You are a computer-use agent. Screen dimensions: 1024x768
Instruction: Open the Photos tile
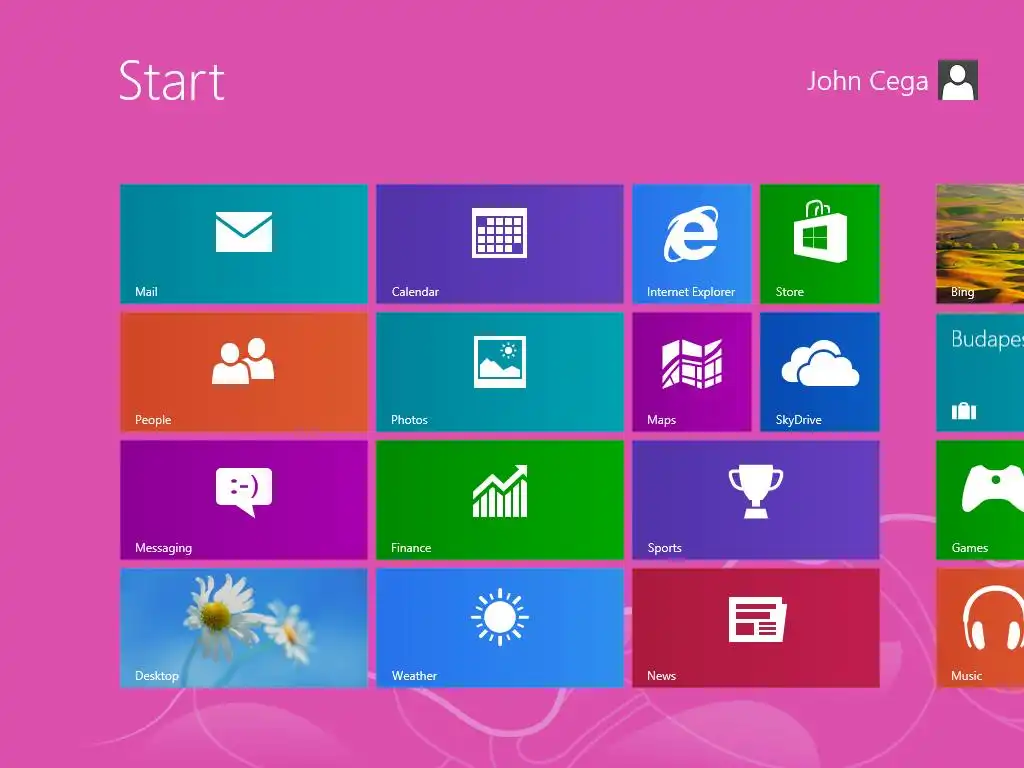click(x=500, y=372)
